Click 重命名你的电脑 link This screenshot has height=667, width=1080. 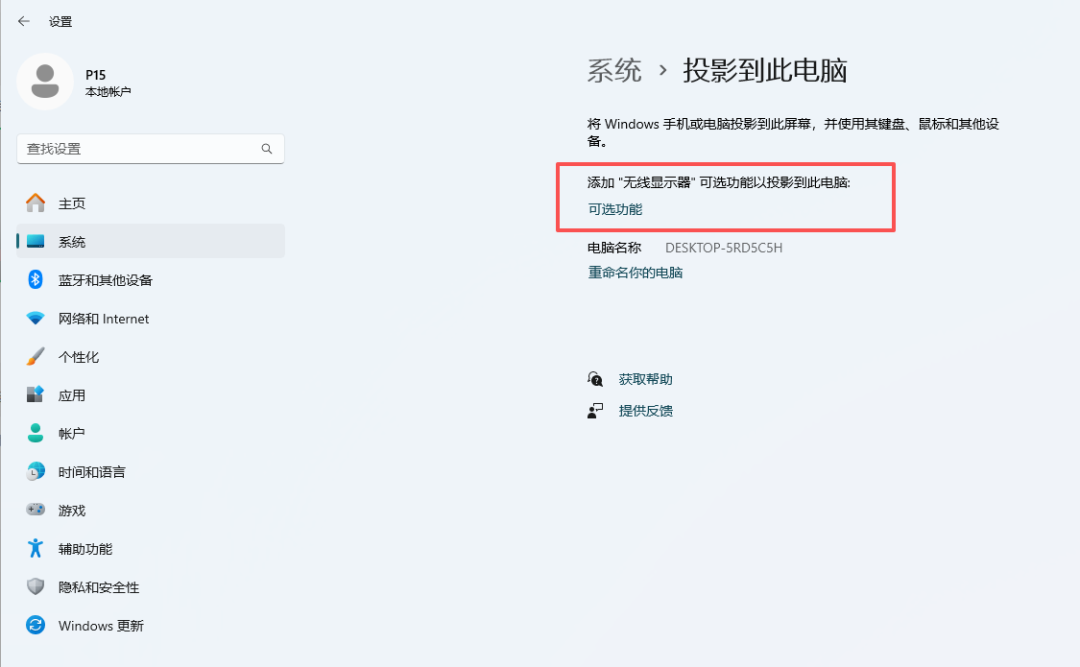635,272
